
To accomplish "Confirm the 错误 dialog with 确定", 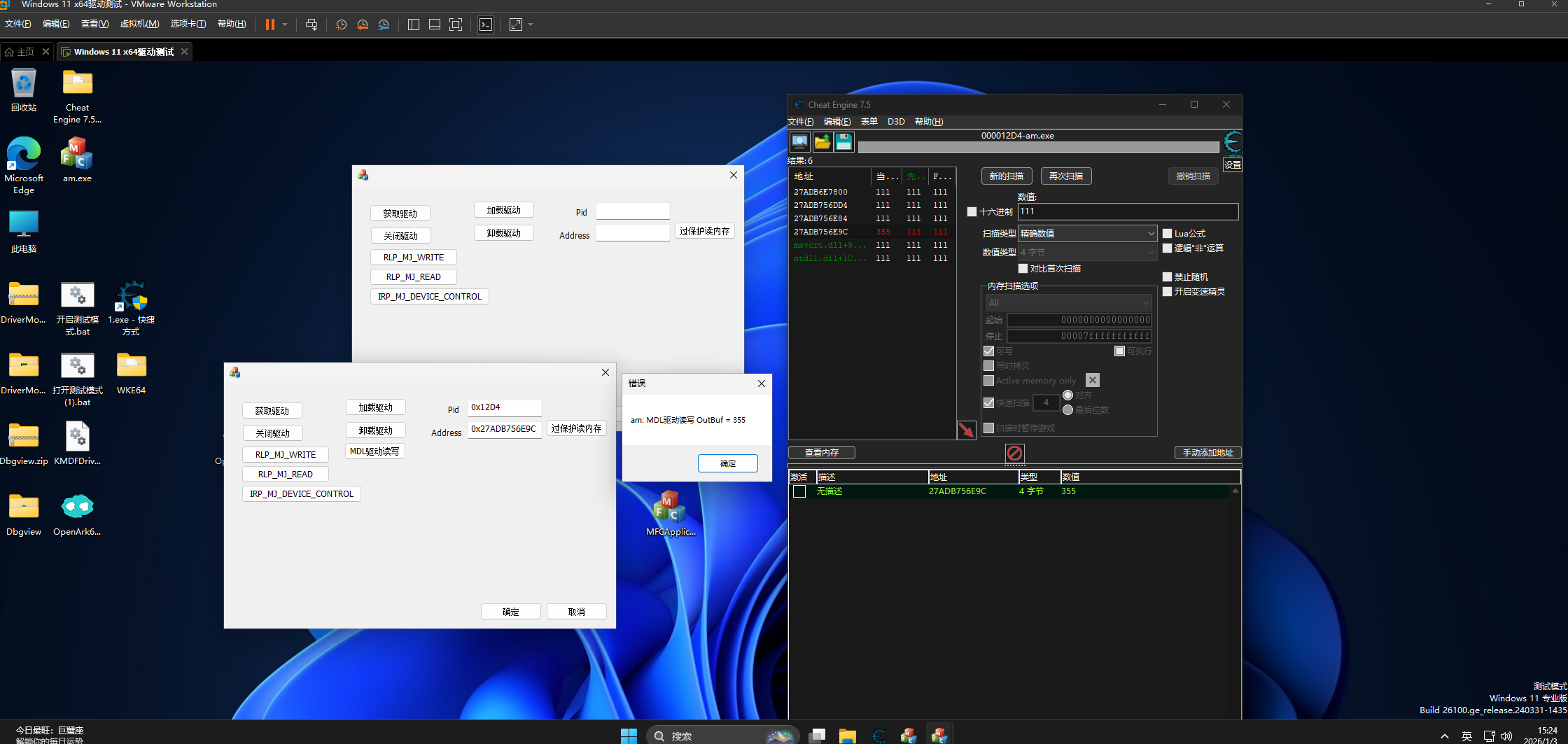I will pos(727,463).
